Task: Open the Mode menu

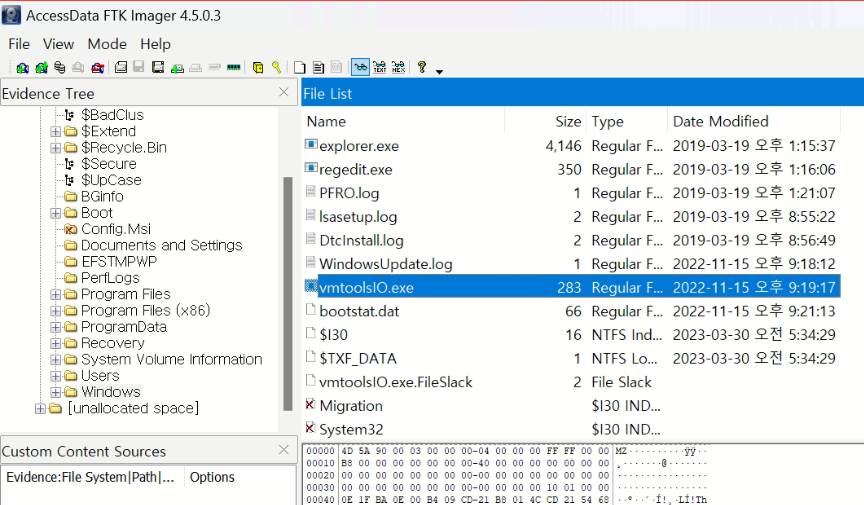Action: [107, 44]
